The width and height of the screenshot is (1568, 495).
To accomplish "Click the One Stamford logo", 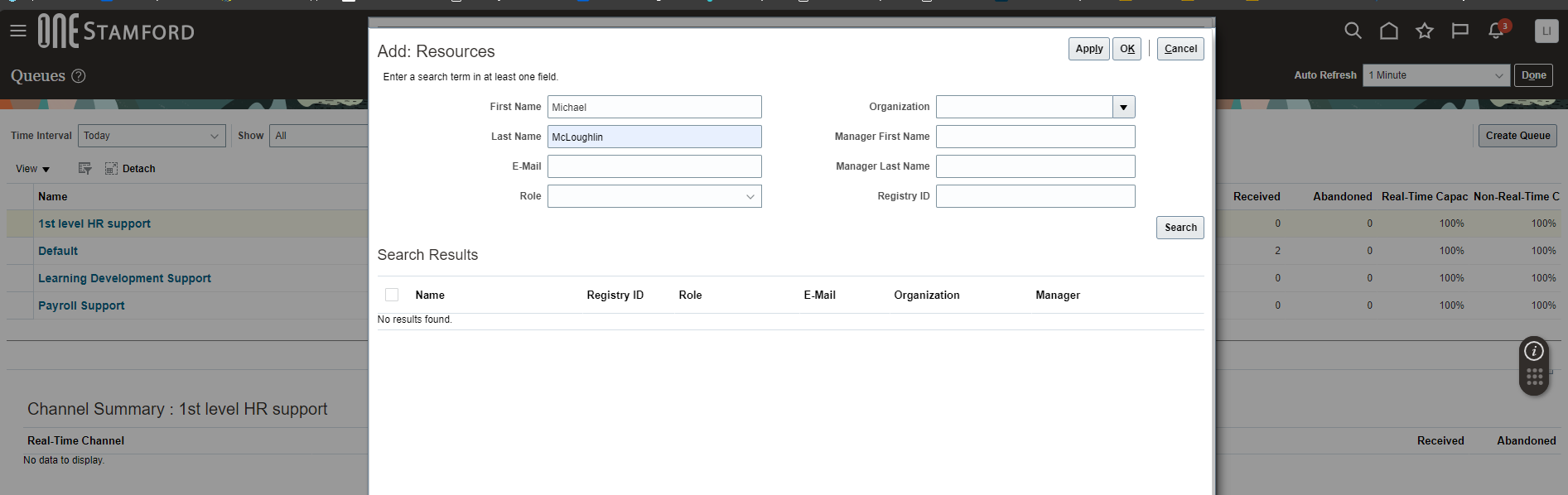I will pyautogui.click(x=116, y=31).
